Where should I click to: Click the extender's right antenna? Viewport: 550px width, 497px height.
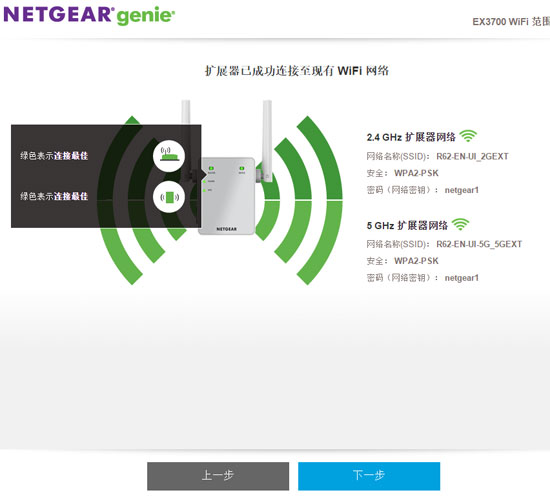267,140
